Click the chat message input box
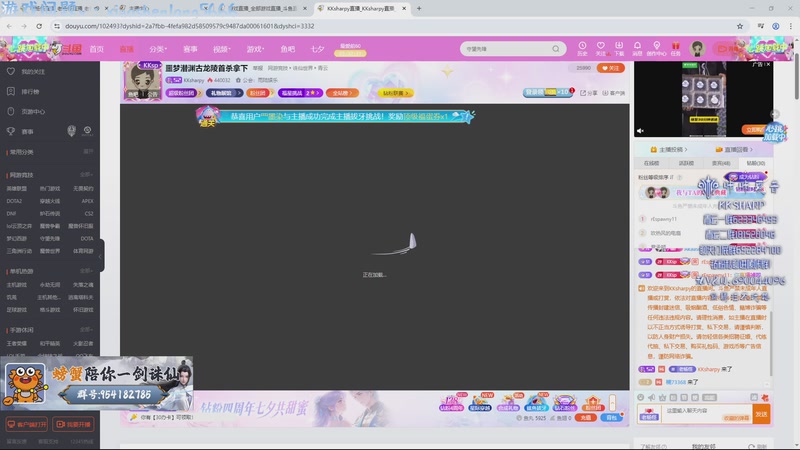 pos(707,414)
